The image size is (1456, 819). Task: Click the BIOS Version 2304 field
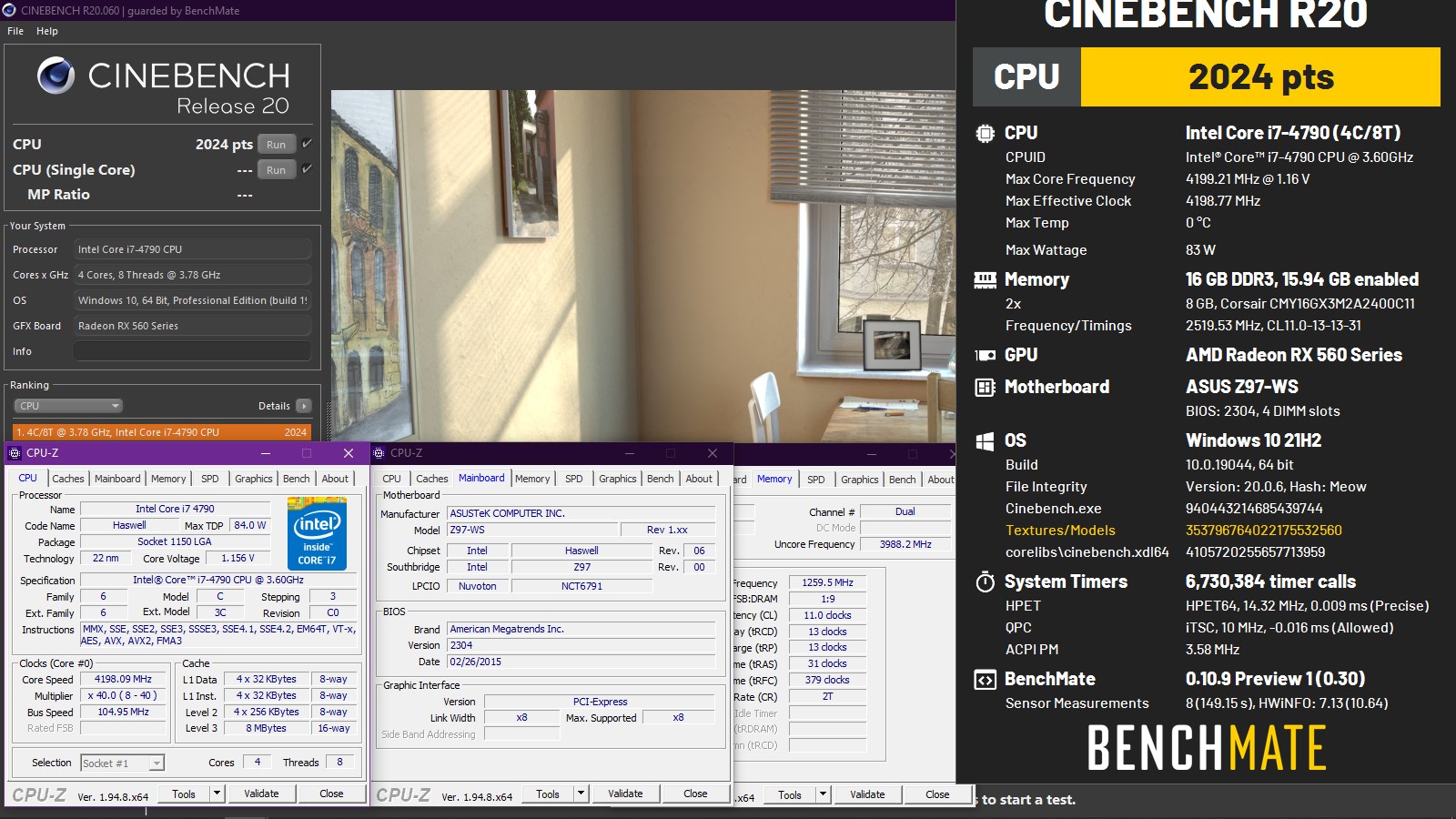(x=581, y=645)
